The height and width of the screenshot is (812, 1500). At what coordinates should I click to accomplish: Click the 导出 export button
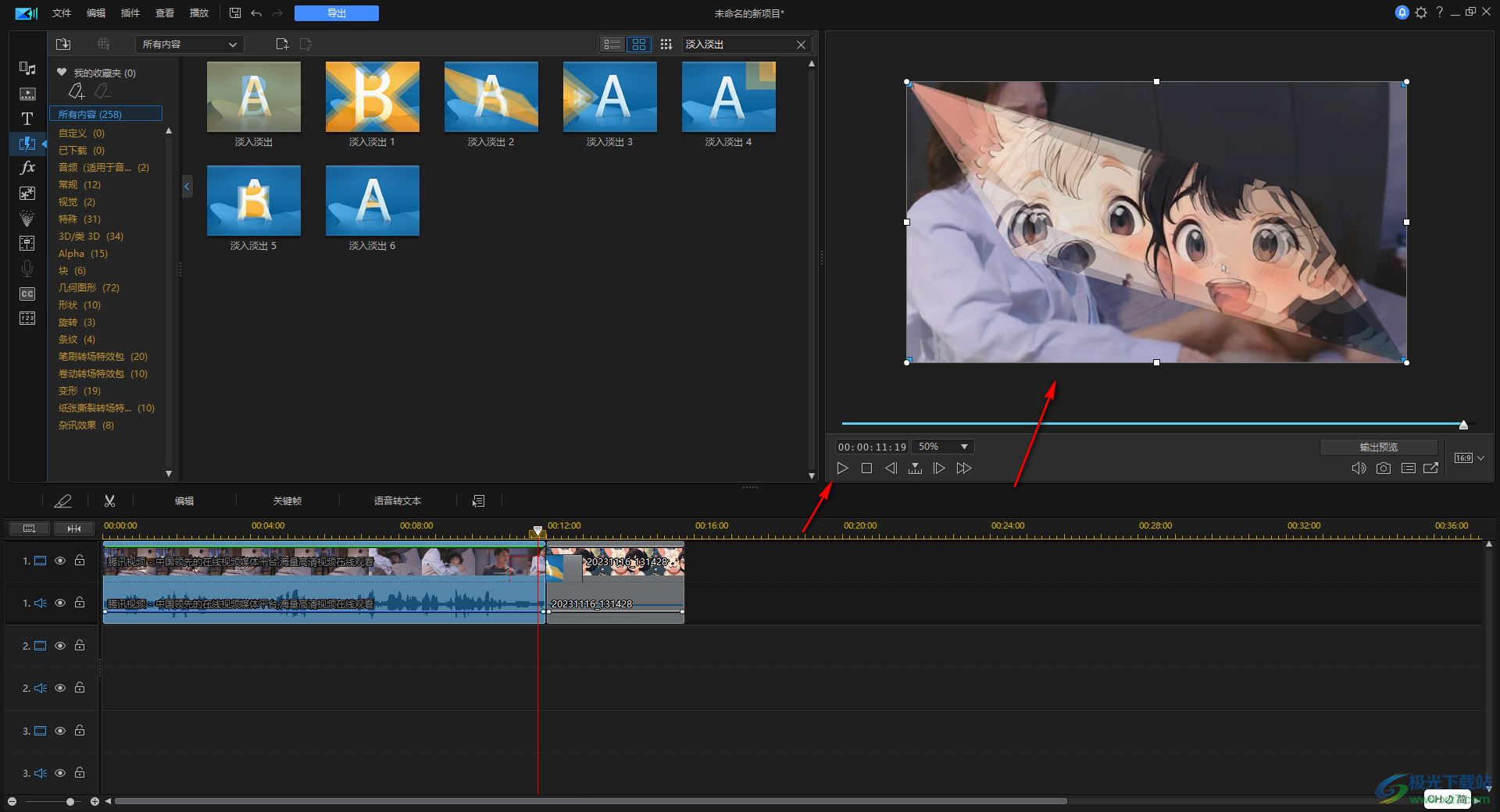tap(337, 13)
